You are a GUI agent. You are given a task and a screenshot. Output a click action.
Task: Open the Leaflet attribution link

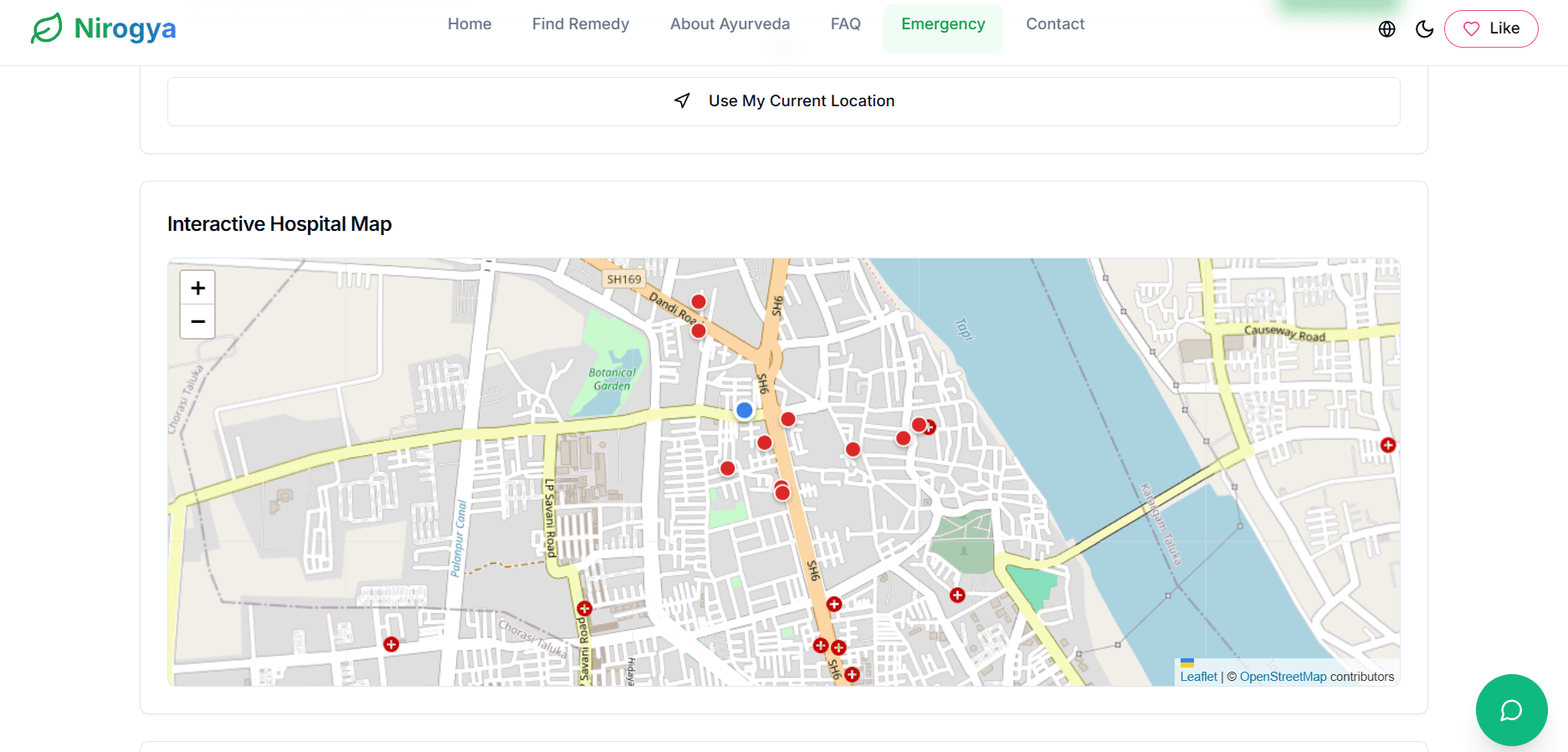pos(1198,677)
